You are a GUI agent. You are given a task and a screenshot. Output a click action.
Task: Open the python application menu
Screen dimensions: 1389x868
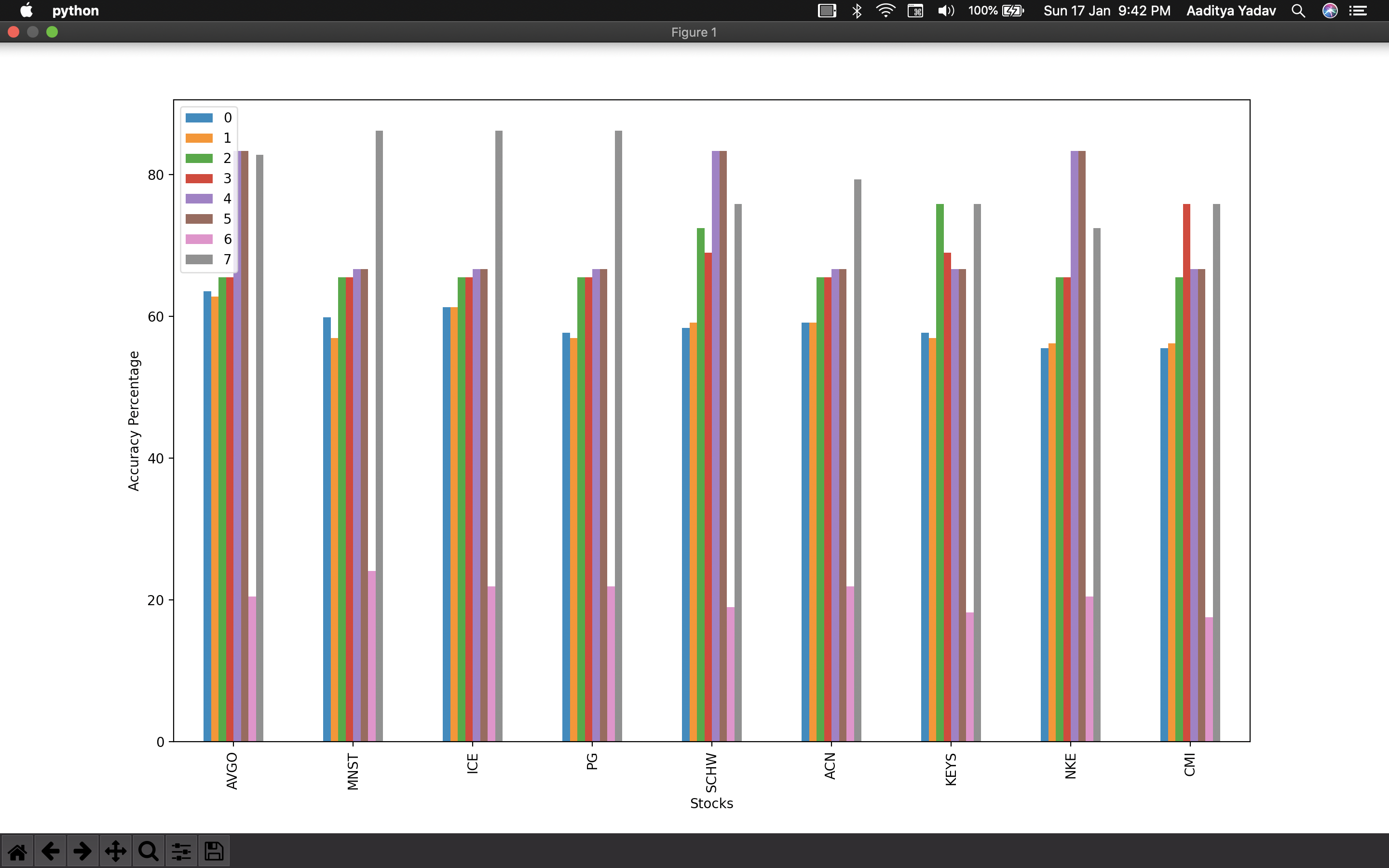pos(75,11)
